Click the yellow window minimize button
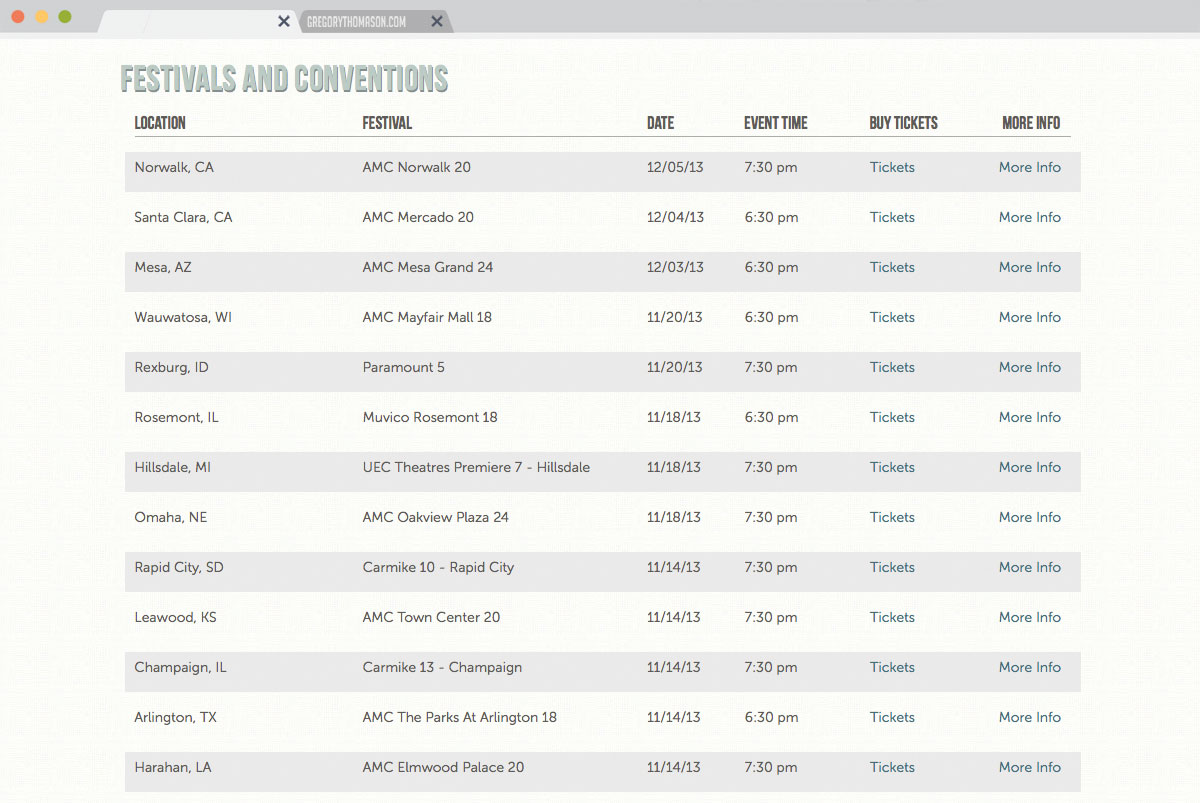1200x803 pixels. pyautogui.click(x=41, y=17)
